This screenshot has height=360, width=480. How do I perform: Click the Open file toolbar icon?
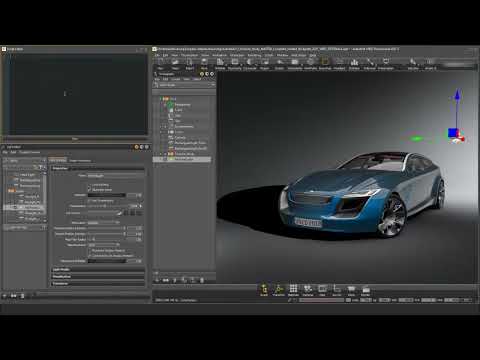pos(175,63)
